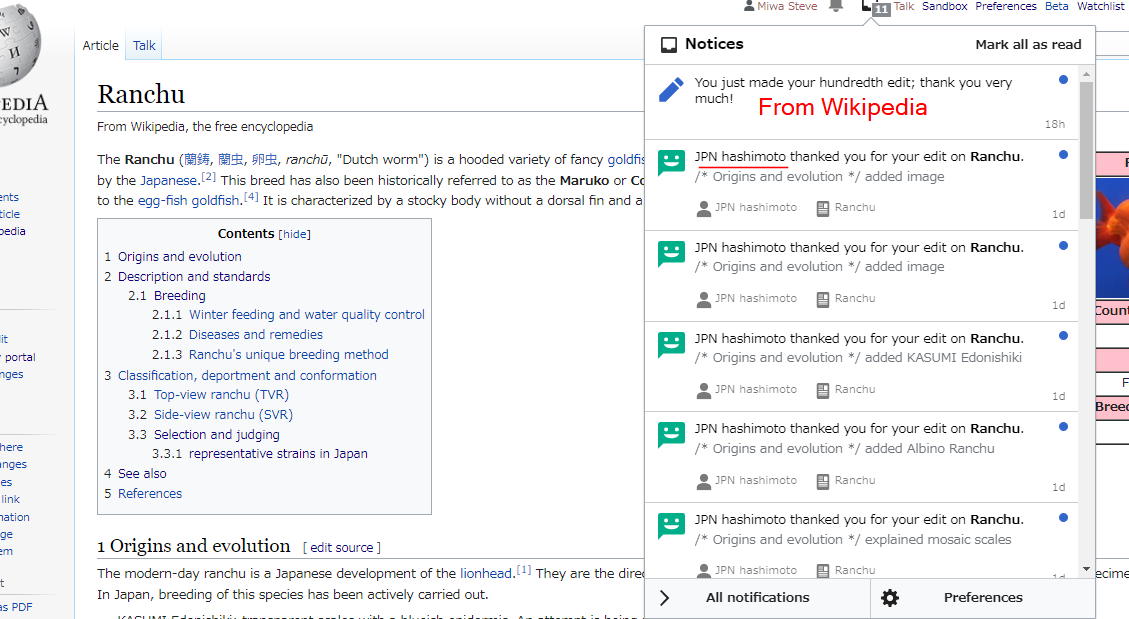
Task: Switch to the Article tab
Action: [100, 45]
